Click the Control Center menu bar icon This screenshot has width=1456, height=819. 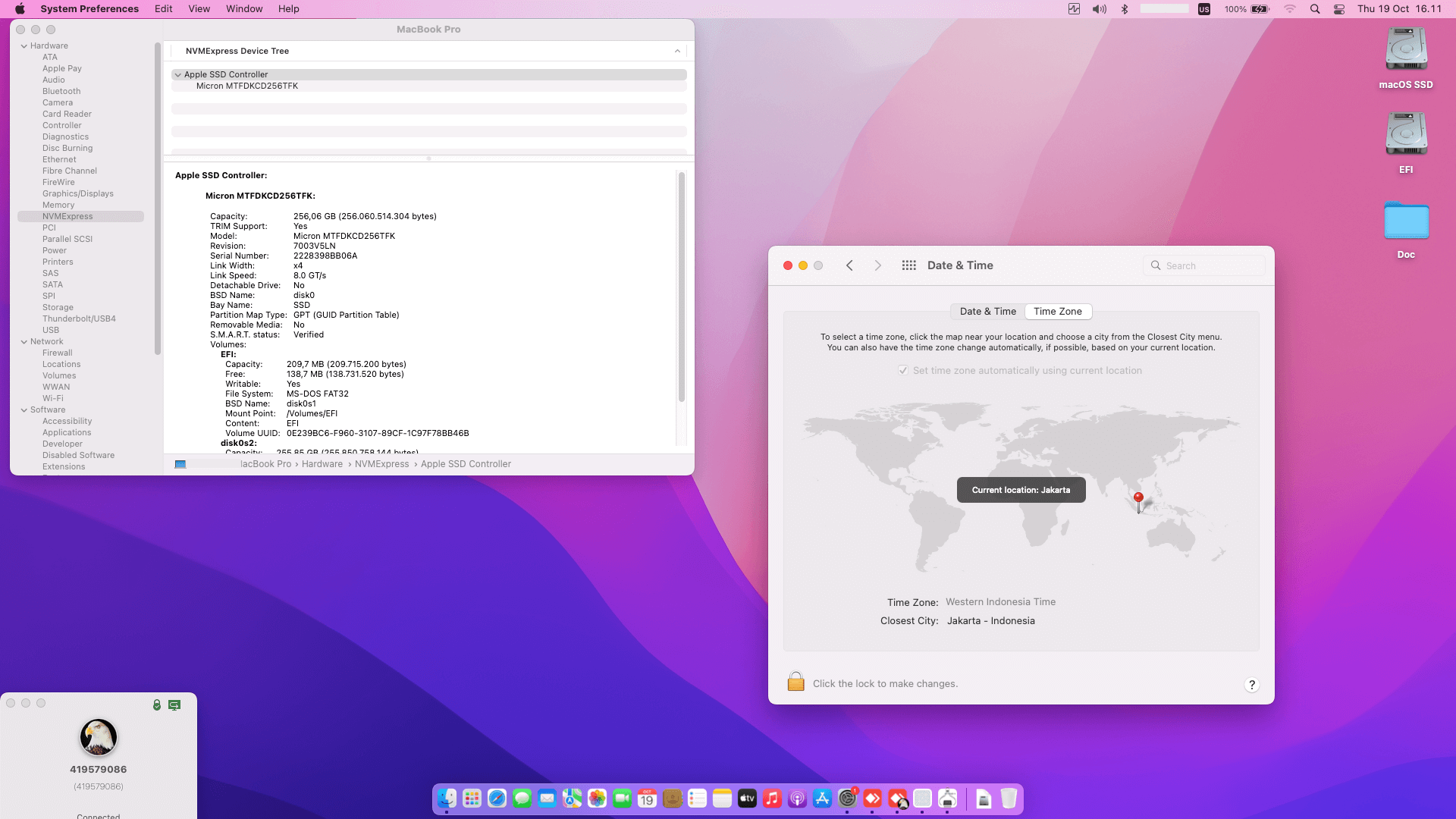pyautogui.click(x=1339, y=9)
